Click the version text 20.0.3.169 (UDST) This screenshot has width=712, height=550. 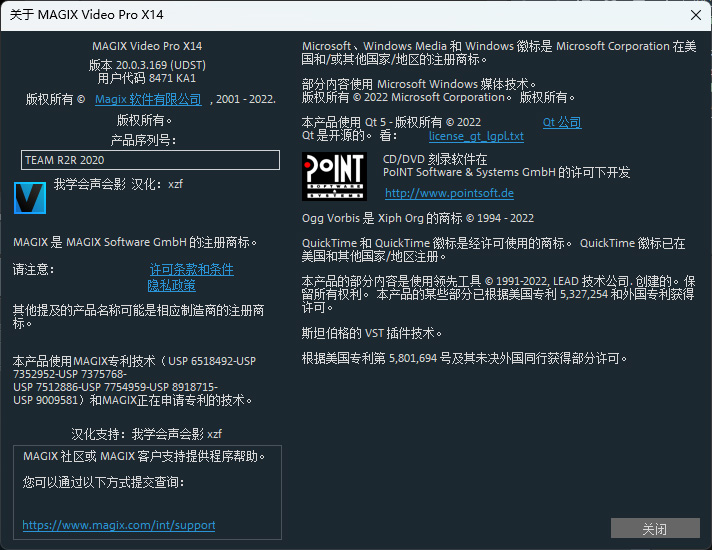coord(147,65)
